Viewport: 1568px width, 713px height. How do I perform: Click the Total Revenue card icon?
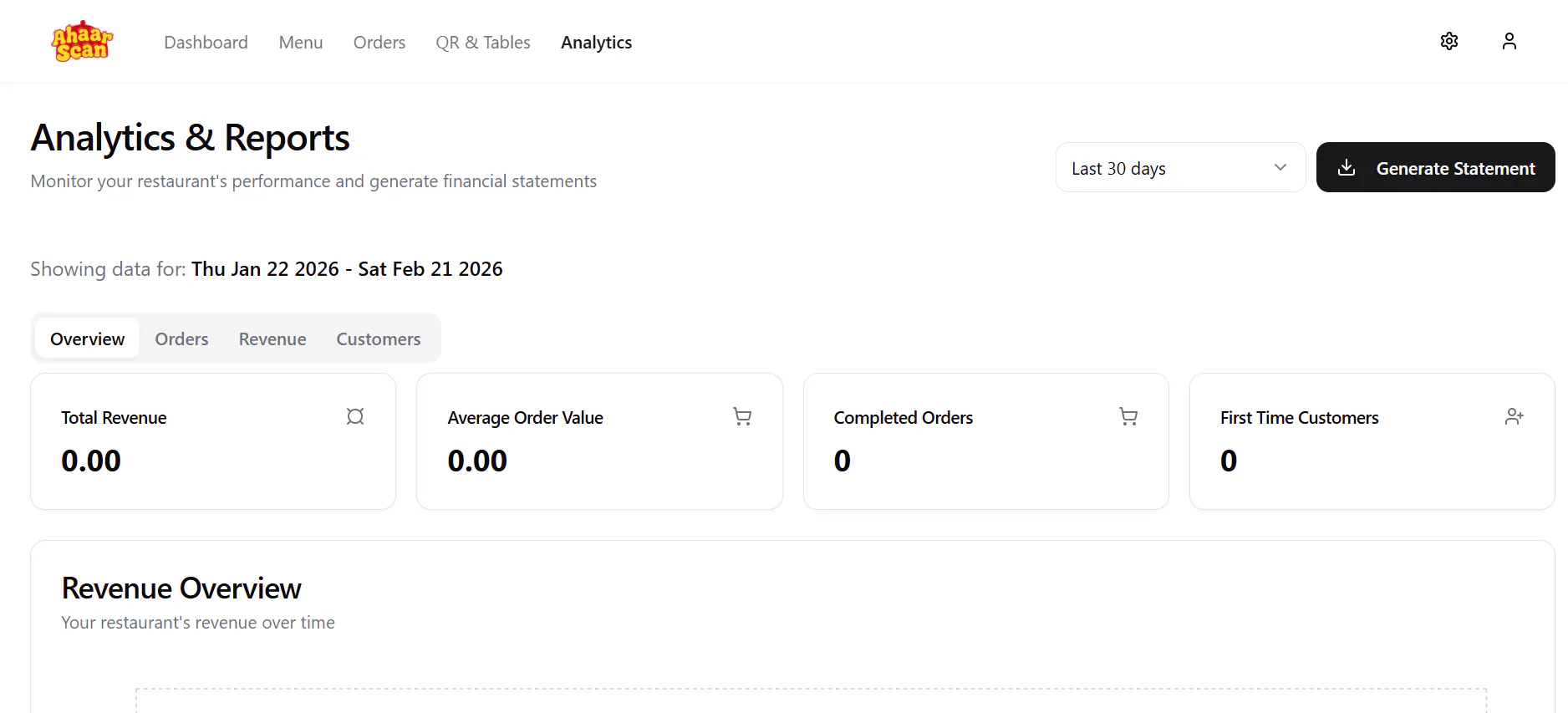pyautogui.click(x=355, y=416)
